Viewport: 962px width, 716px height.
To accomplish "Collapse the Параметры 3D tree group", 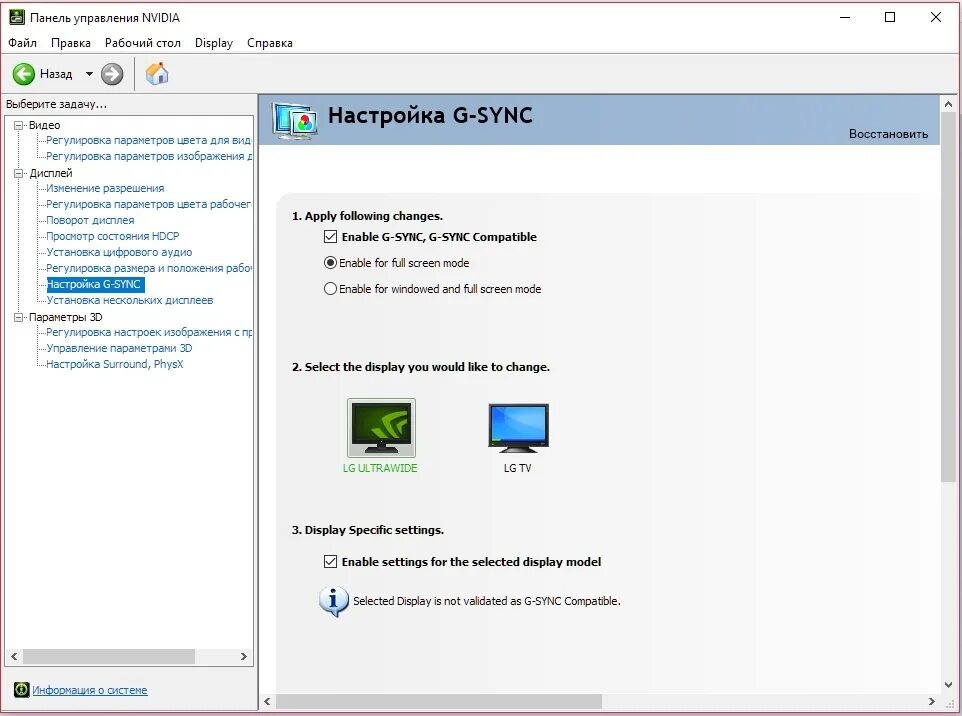I will pos(18,317).
